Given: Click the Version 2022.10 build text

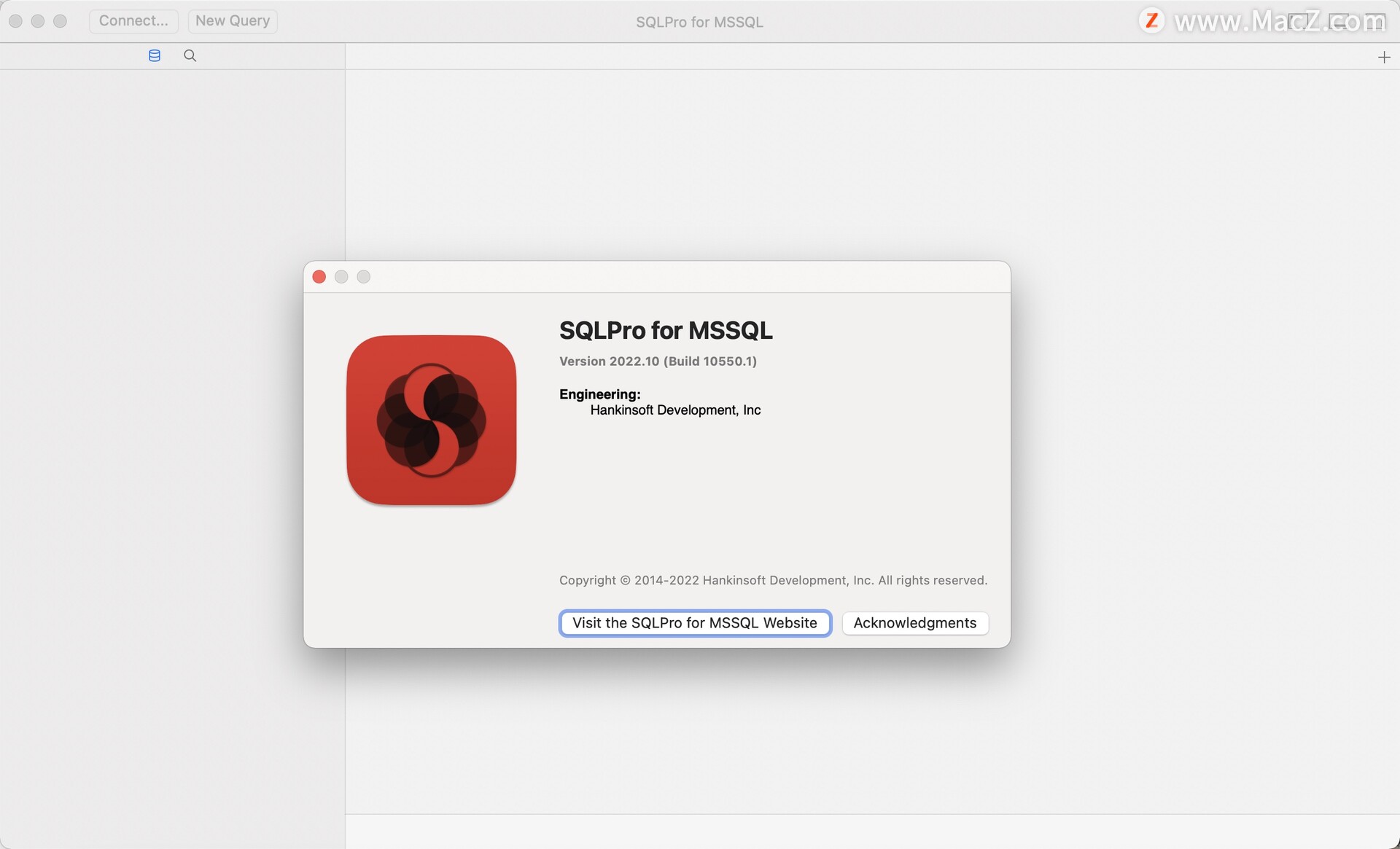Looking at the screenshot, I should tap(658, 361).
